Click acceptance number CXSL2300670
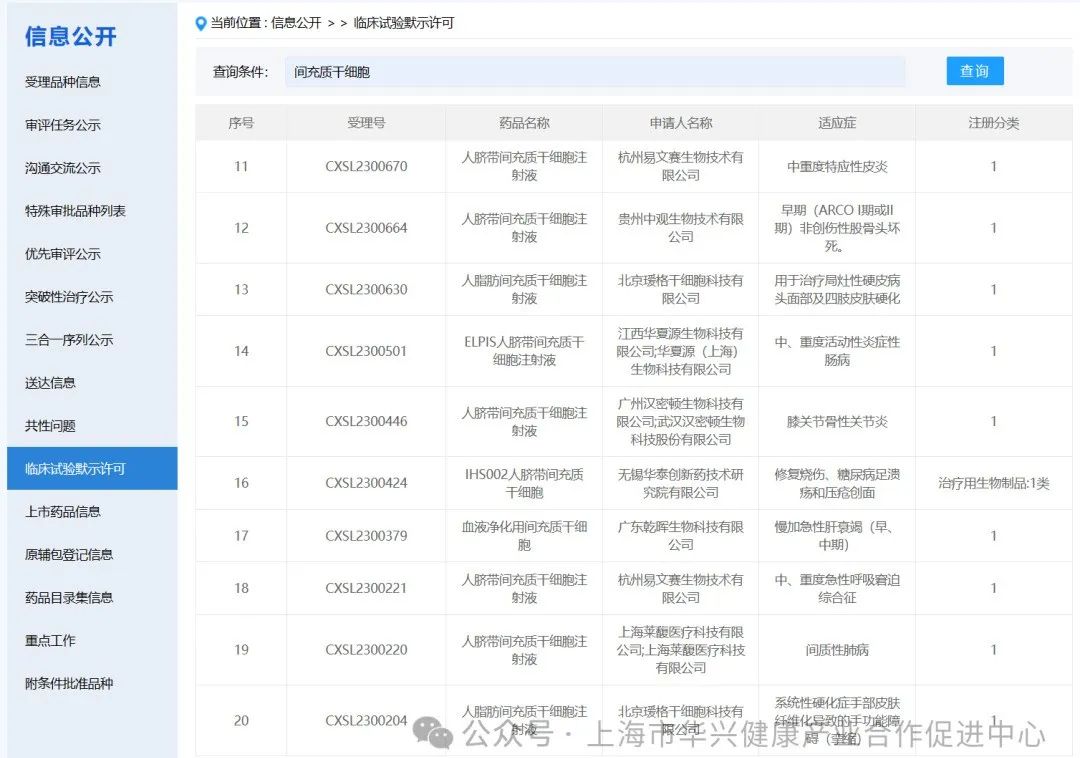1080x758 pixels. point(366,167)
